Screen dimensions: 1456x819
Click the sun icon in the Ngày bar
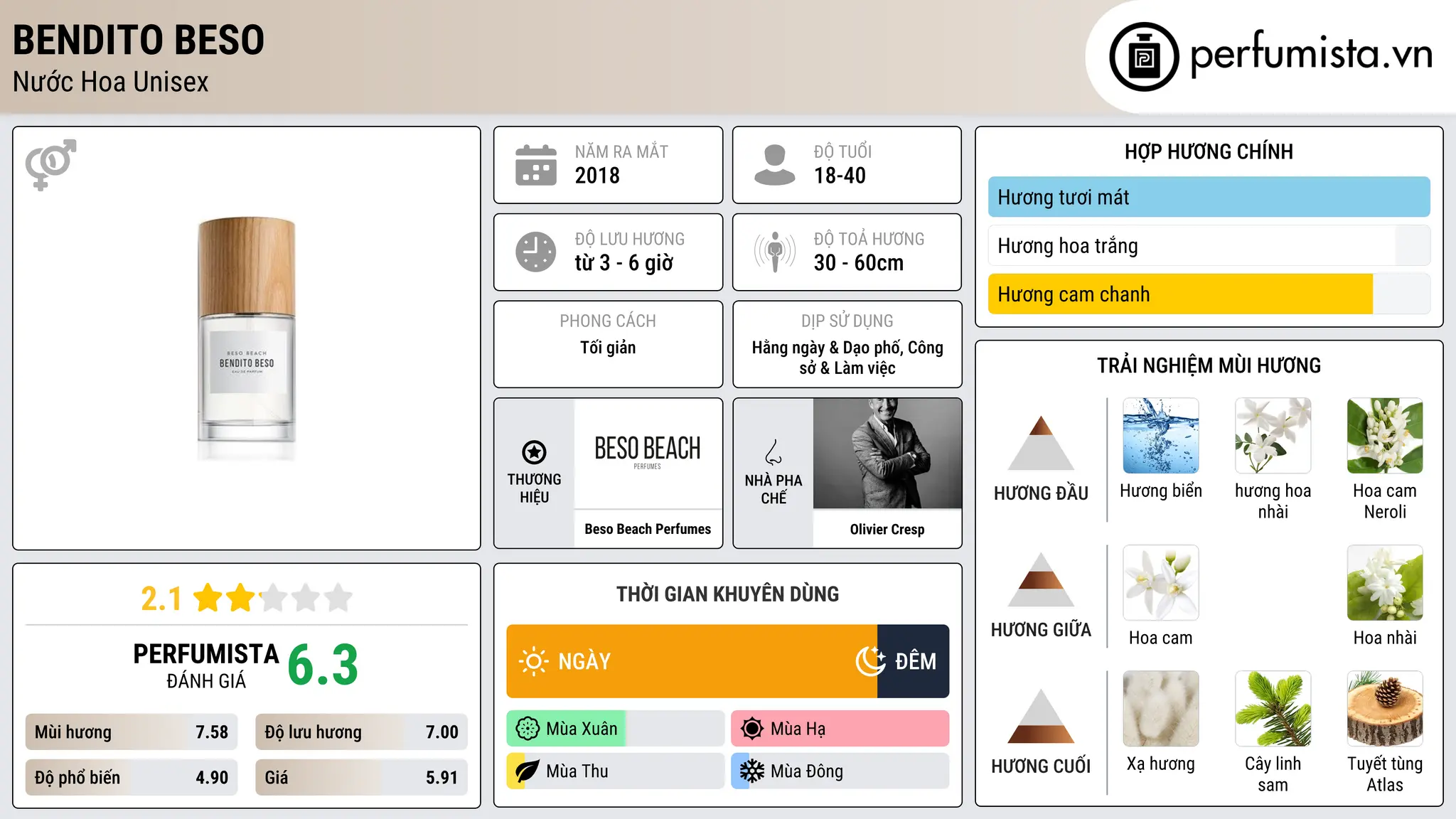[533, 661]
